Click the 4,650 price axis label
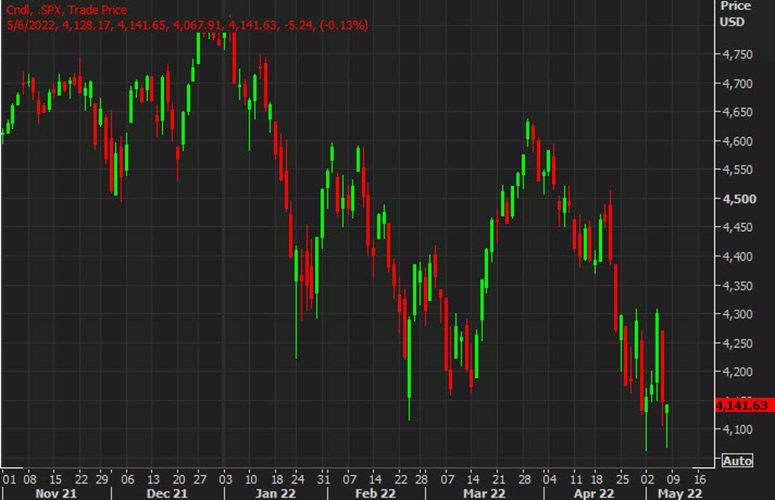The width and height of the screenshot is (775, 500). coord(737,112)
